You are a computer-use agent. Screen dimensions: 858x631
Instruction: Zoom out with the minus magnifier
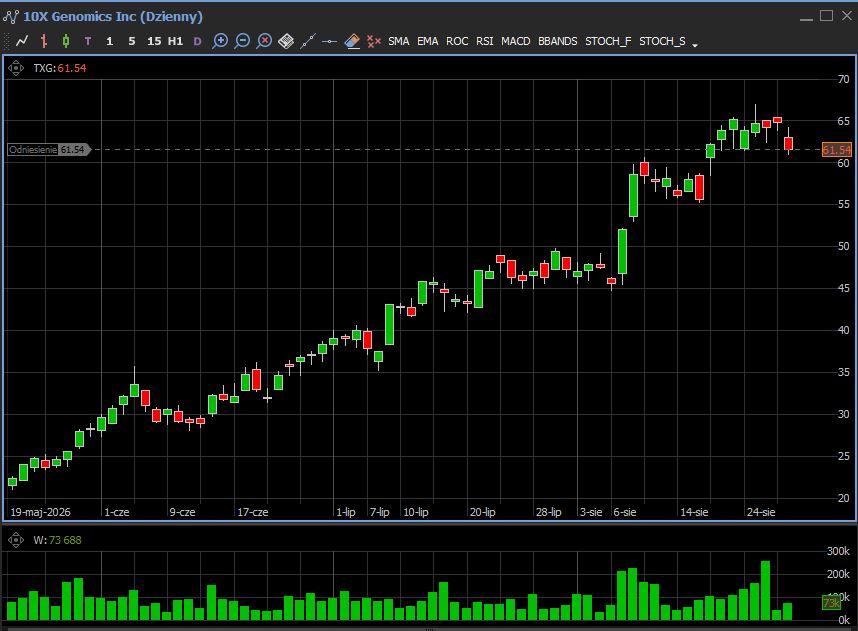pyautogui.click(x=242, y=41)
